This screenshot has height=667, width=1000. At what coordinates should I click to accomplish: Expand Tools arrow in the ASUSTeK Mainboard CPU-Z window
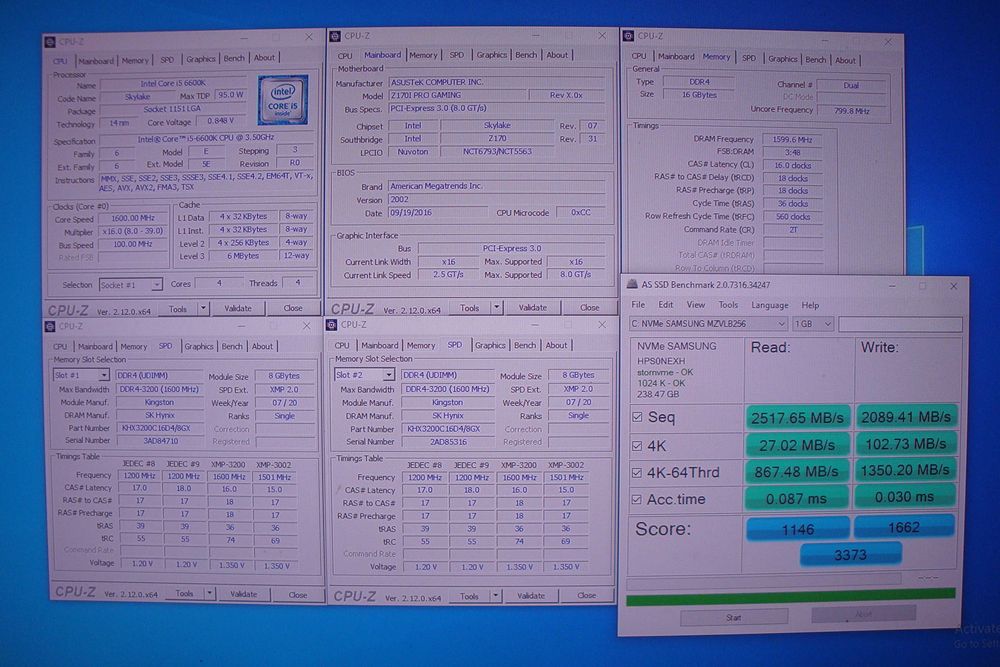[497, 308]
